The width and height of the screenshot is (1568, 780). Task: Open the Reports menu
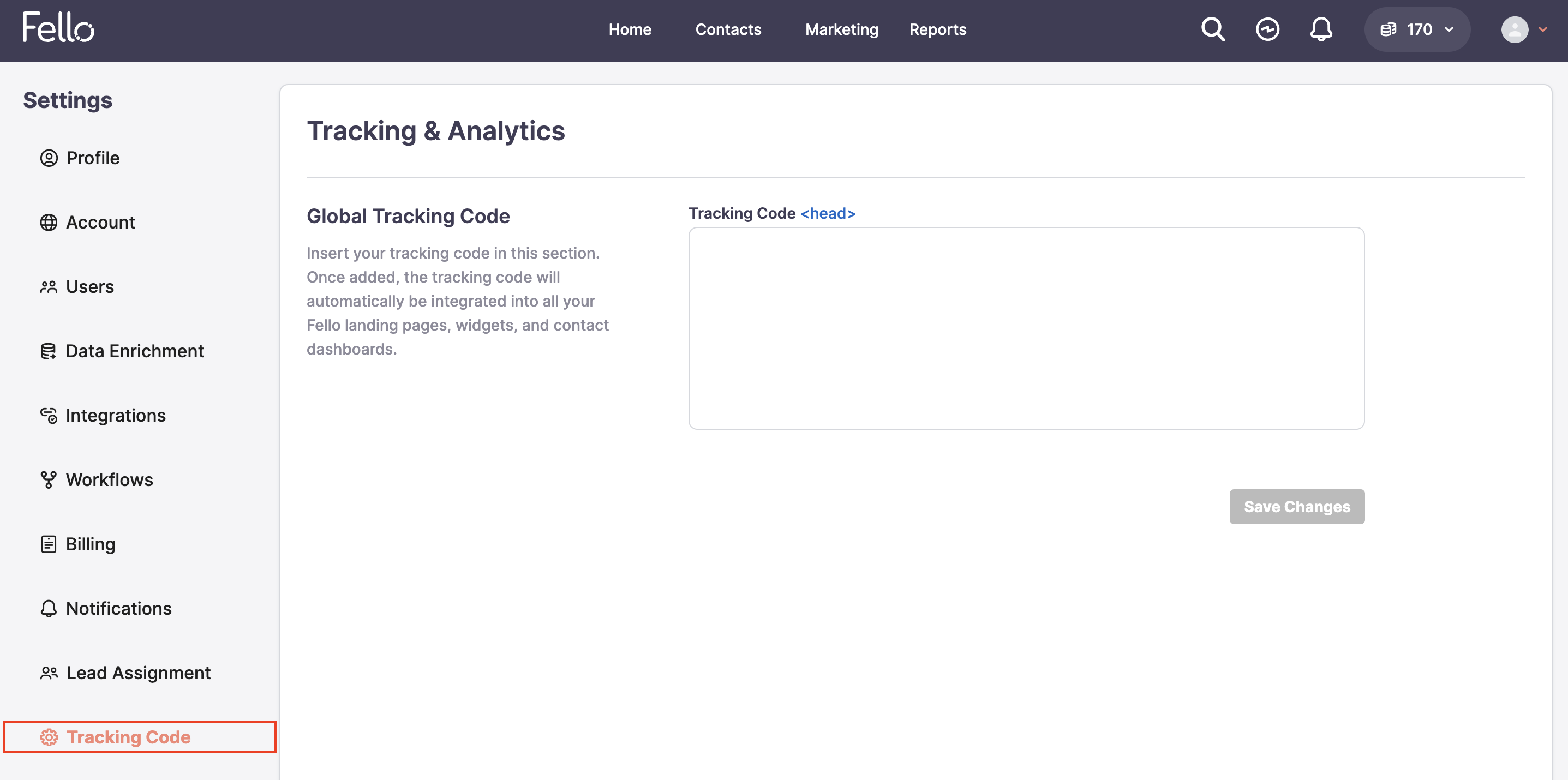937,29
